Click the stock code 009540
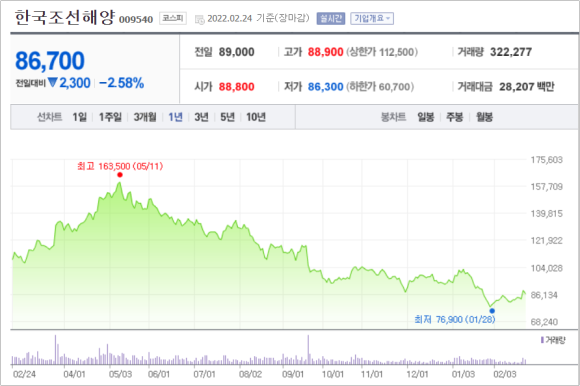Image resolution: width=580 pixels, height=386 pixels. point(136,20)
